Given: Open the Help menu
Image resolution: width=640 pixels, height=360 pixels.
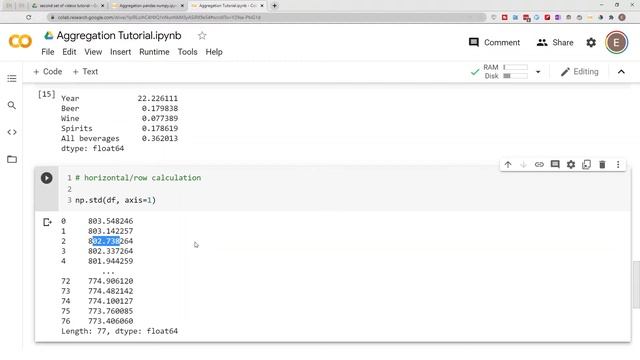Looking at the screenshot, I should [214, 52].
